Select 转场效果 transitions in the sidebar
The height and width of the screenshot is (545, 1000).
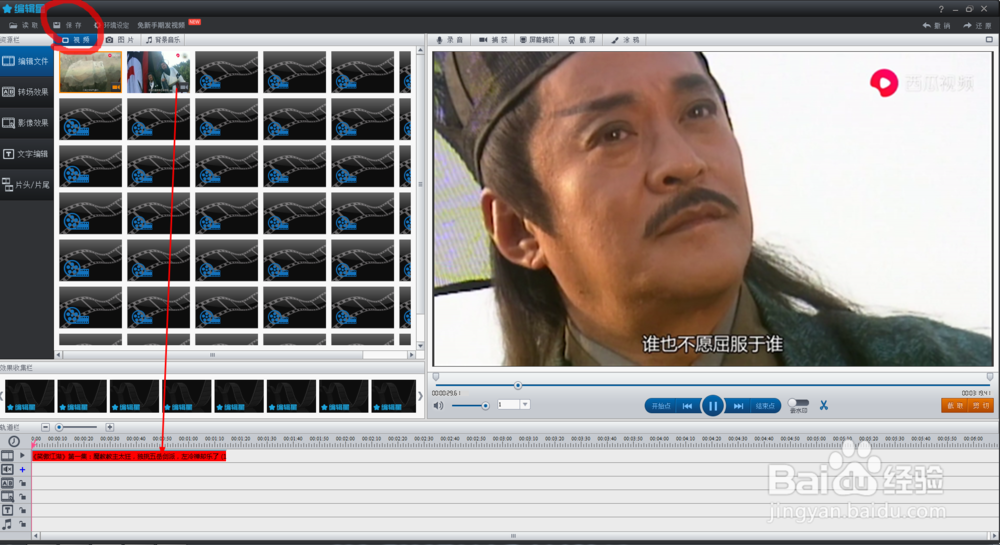pyautogui.click(x=26, y=92)
